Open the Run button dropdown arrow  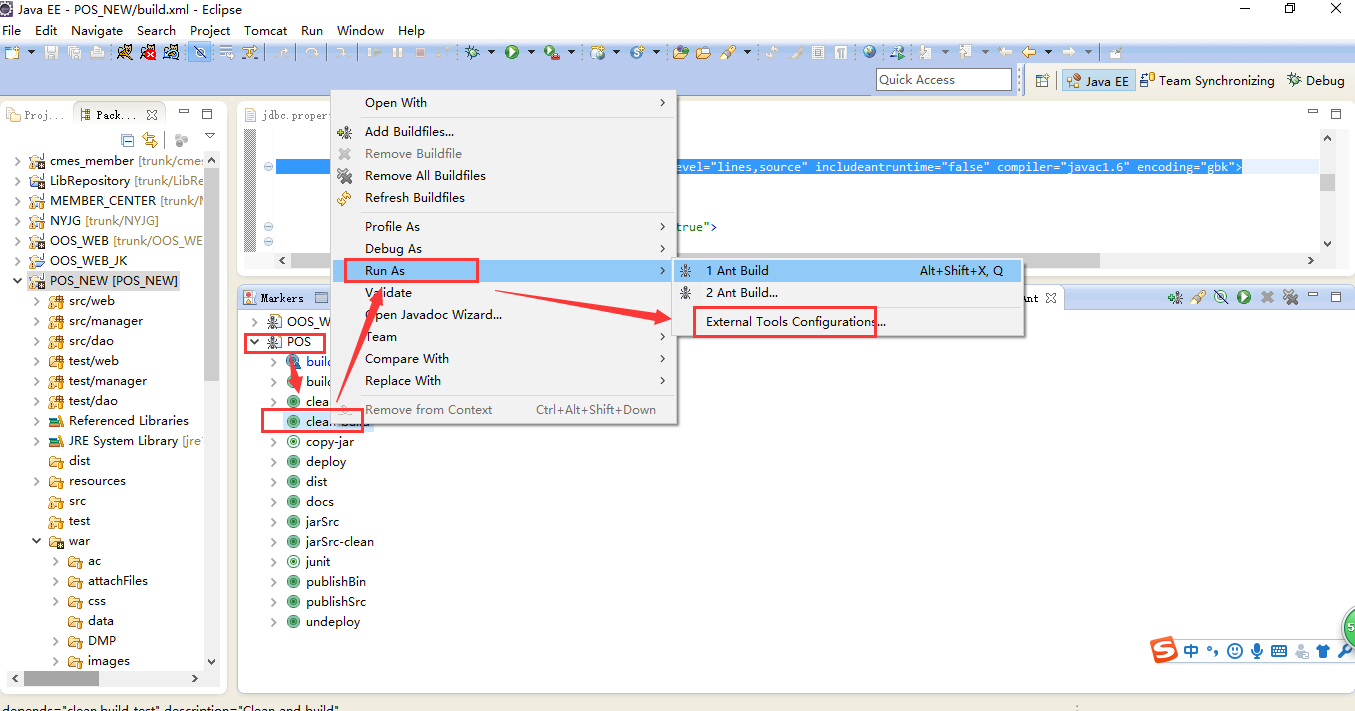531,52
